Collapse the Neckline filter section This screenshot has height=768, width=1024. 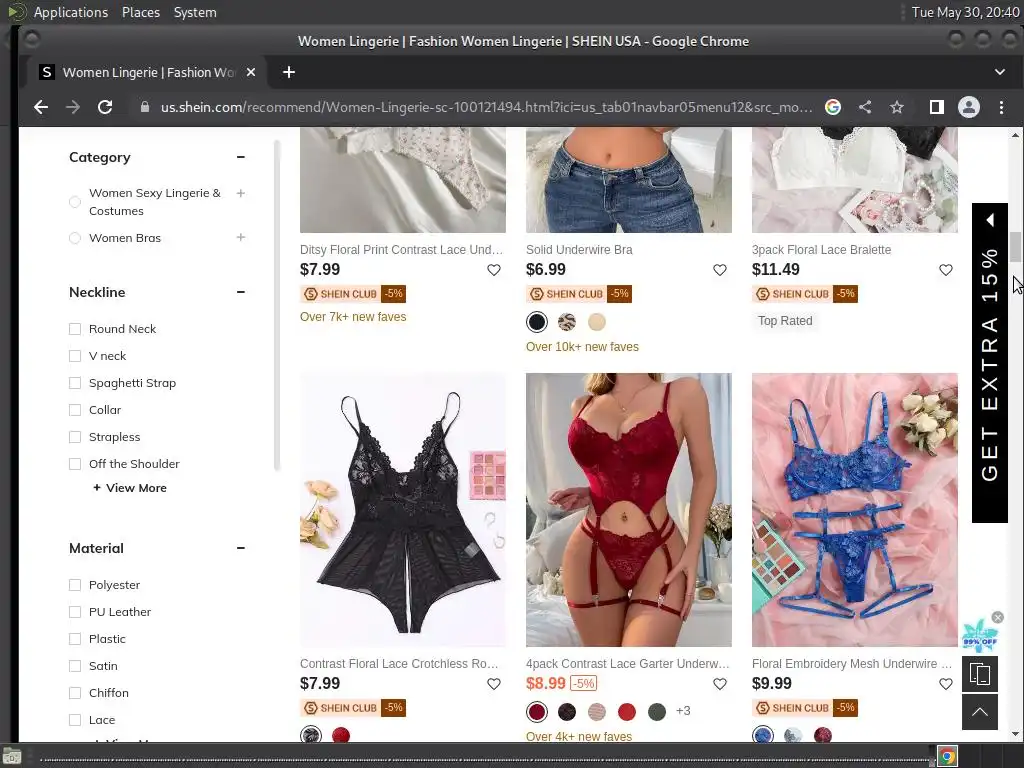pyautogui.click(x=241, y=292)
